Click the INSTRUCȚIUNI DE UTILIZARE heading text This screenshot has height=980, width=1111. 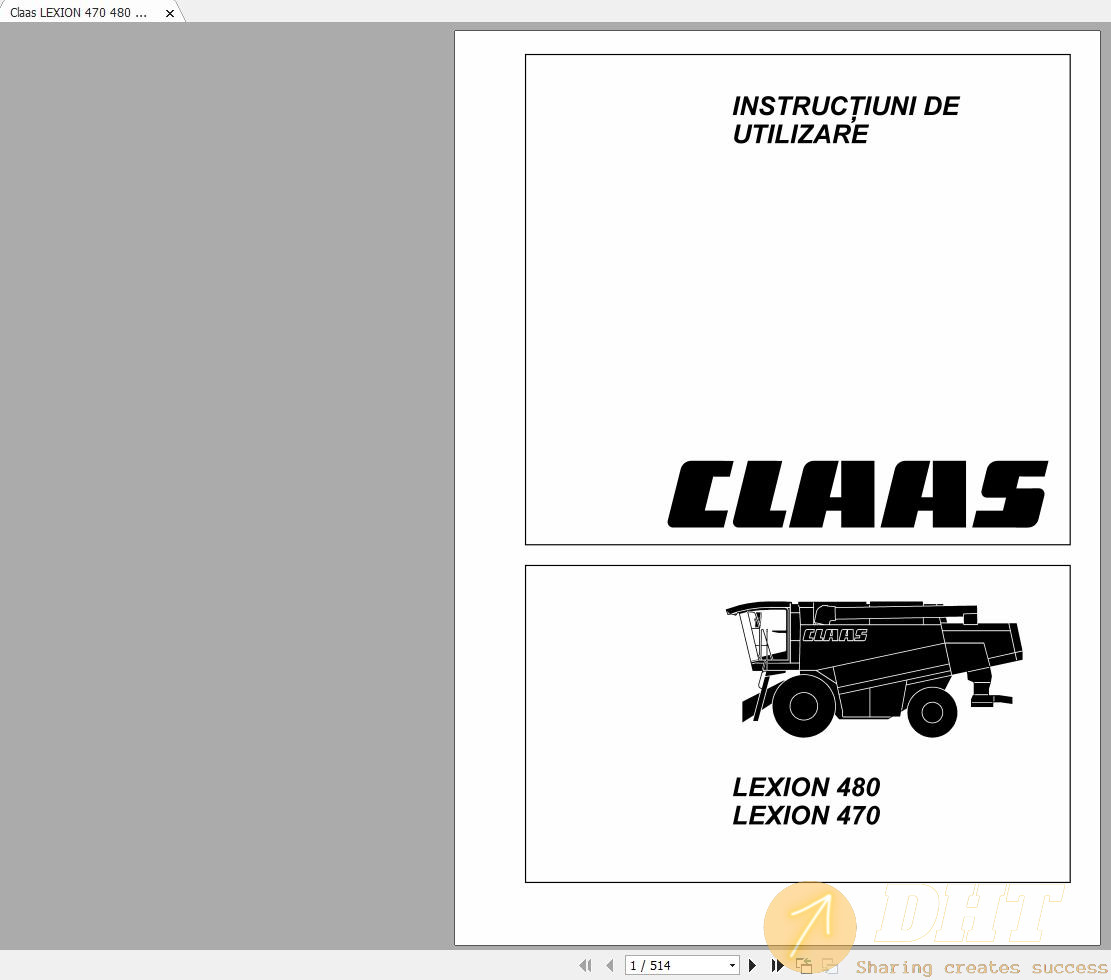tap(845, 120)
